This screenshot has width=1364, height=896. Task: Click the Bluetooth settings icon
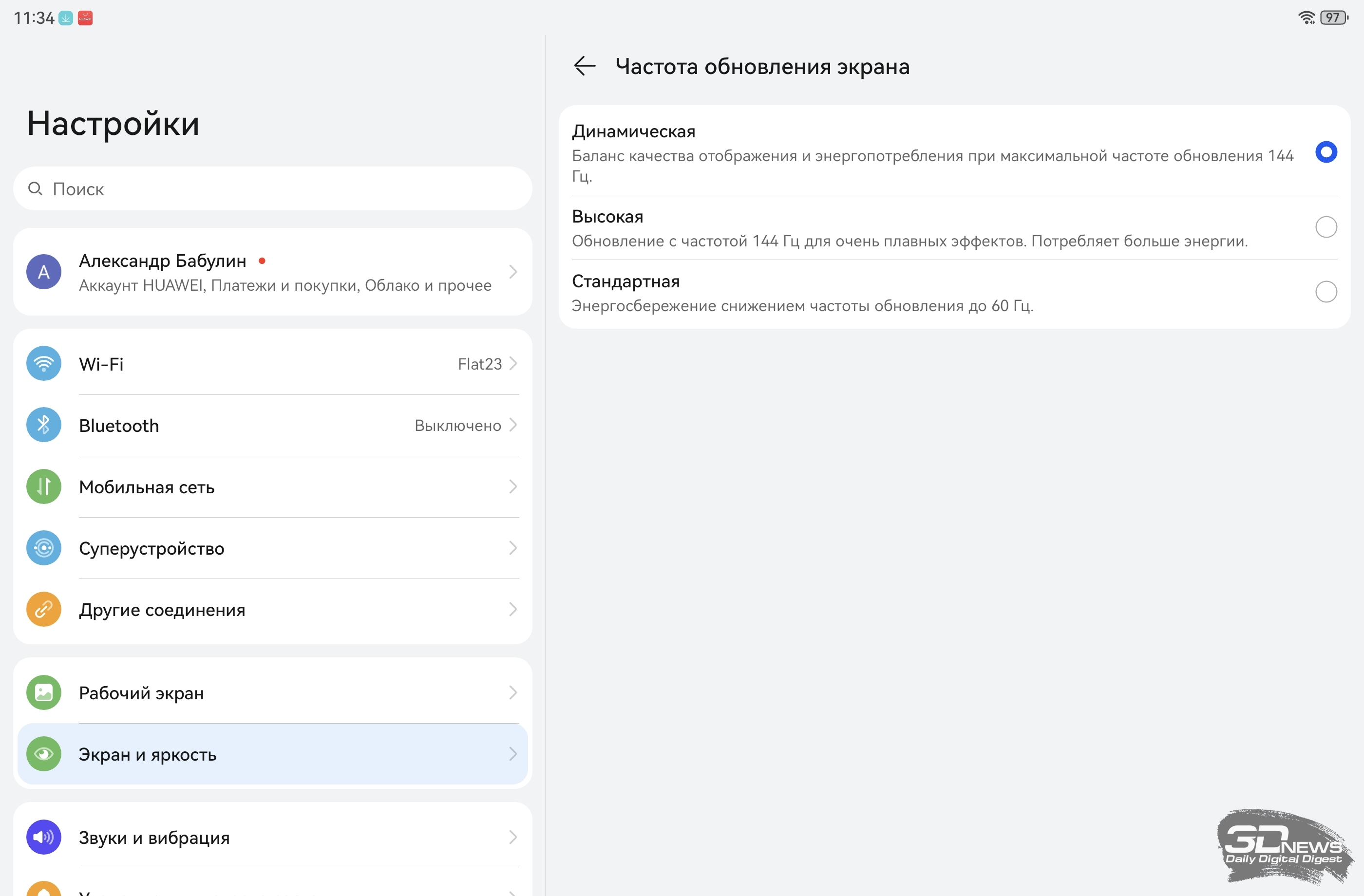click(43, 425)
